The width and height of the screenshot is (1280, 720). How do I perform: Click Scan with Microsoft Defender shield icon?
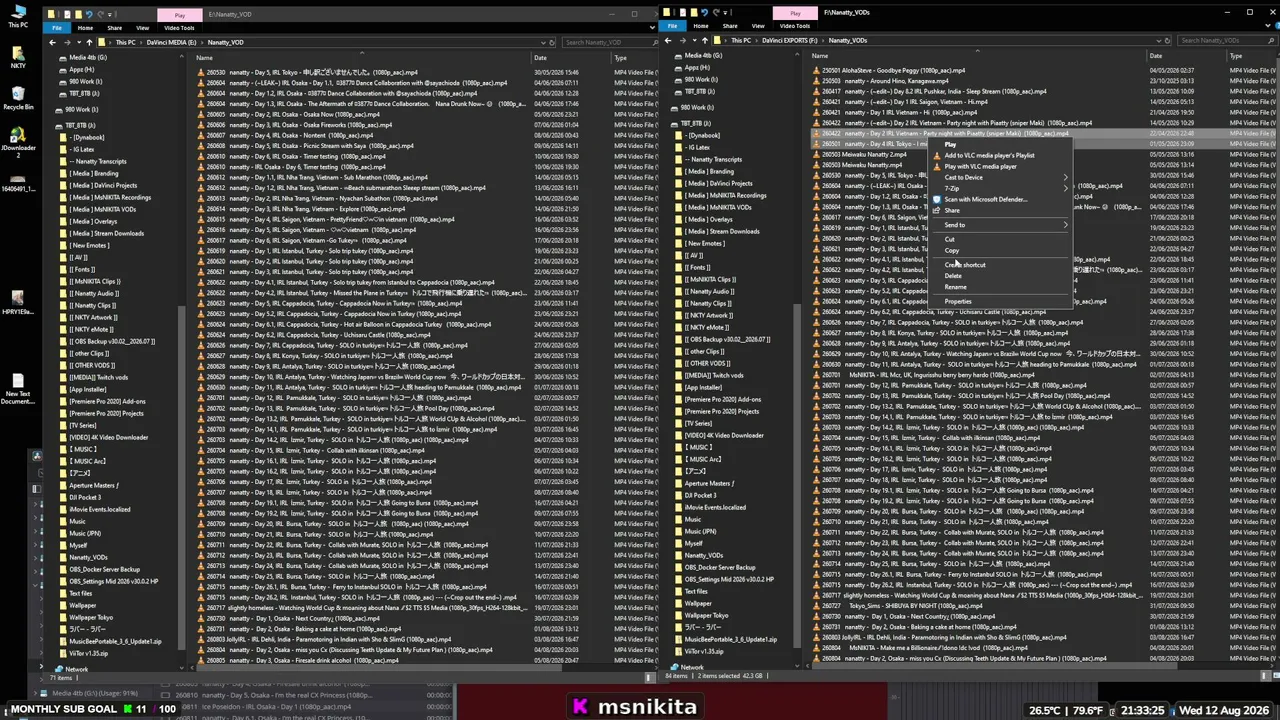pos(937,200)
